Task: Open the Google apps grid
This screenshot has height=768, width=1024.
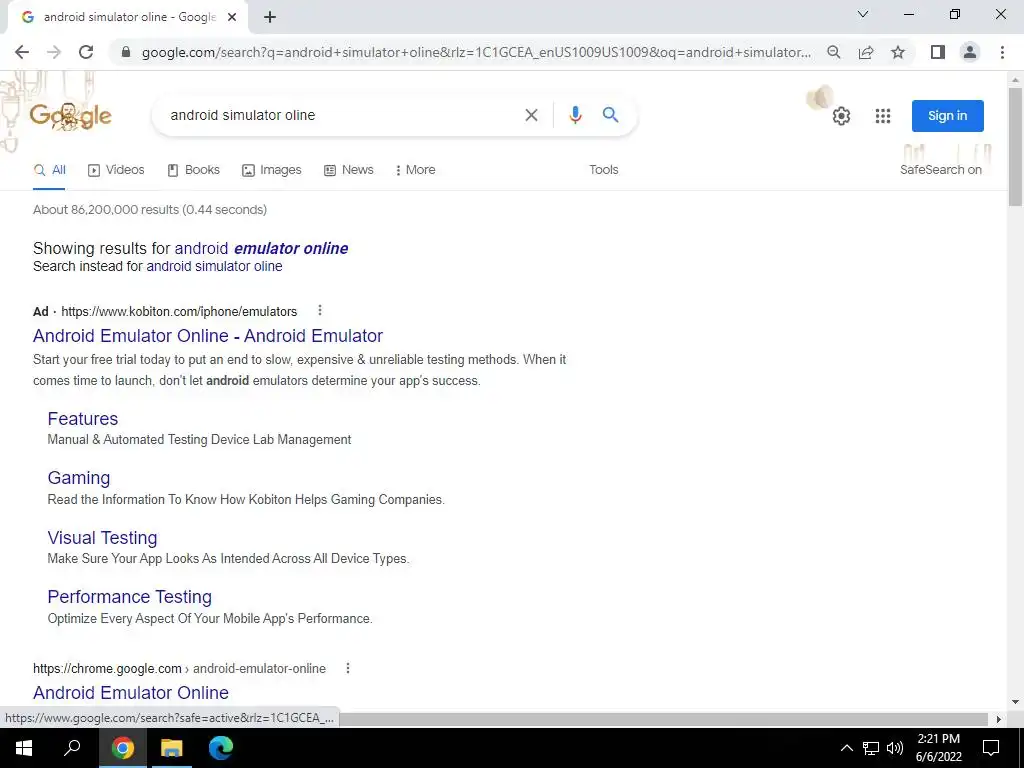Action: pos(883,116)
